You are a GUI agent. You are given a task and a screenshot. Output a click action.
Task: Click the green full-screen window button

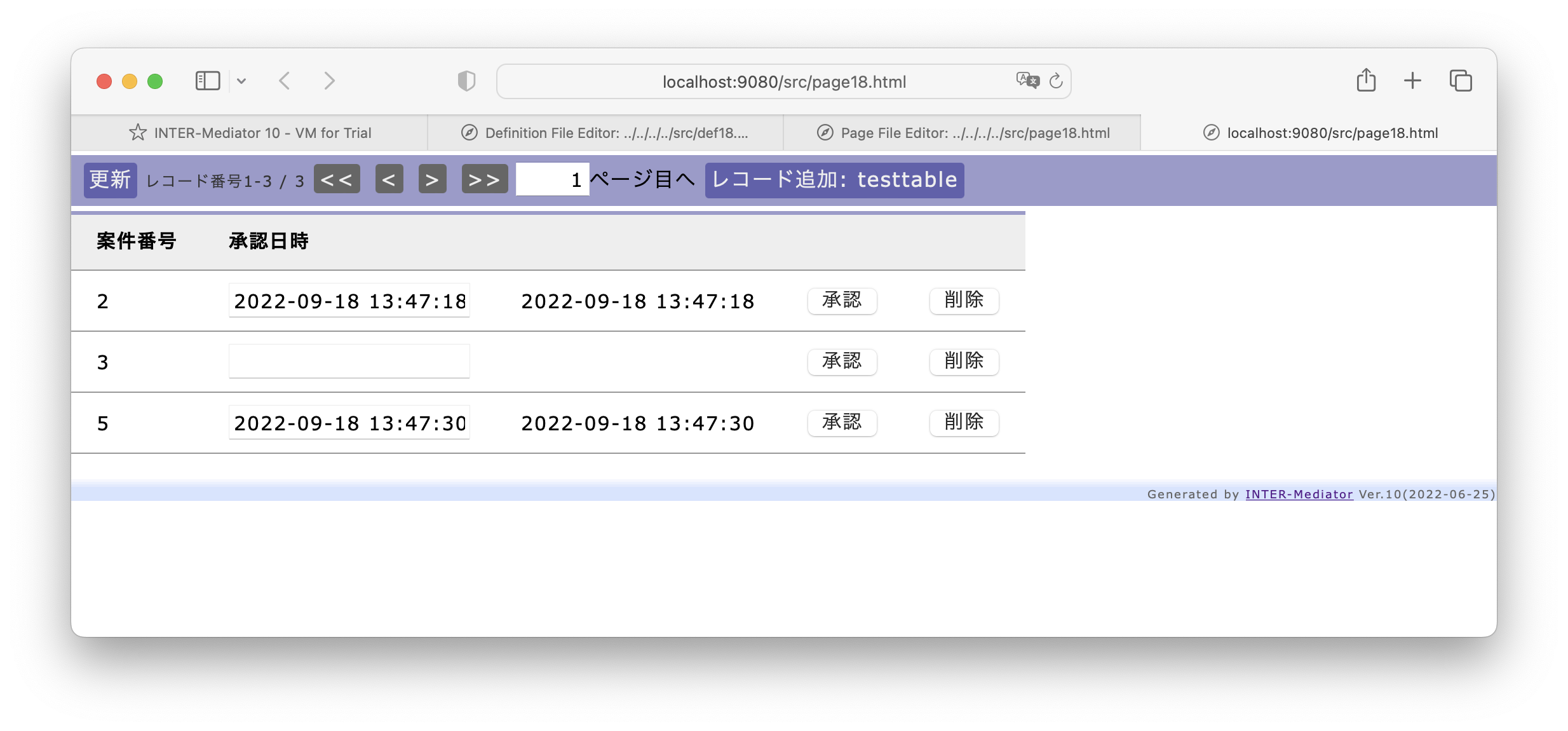pyautogui.click(x=155, y=81)
